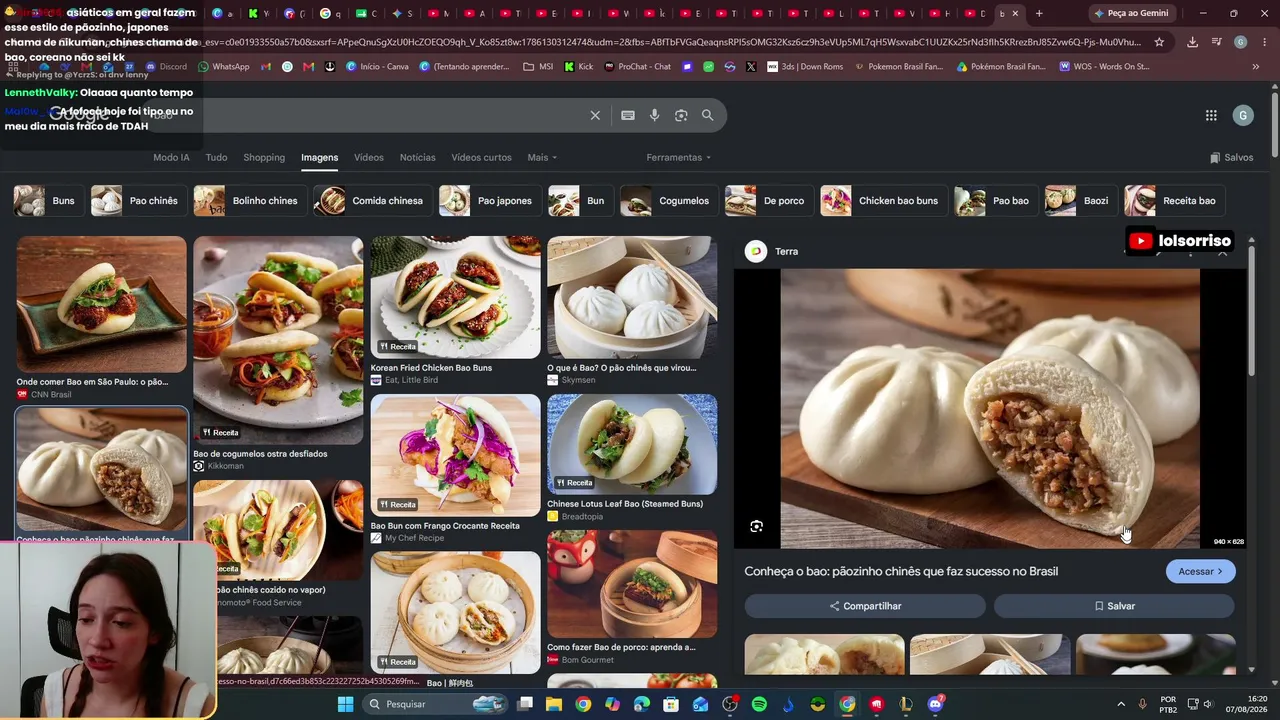Screen dimensions: 1280x720
Task: Select the Imagens tab
Action: pyautogui.click(x=320, y=157)
